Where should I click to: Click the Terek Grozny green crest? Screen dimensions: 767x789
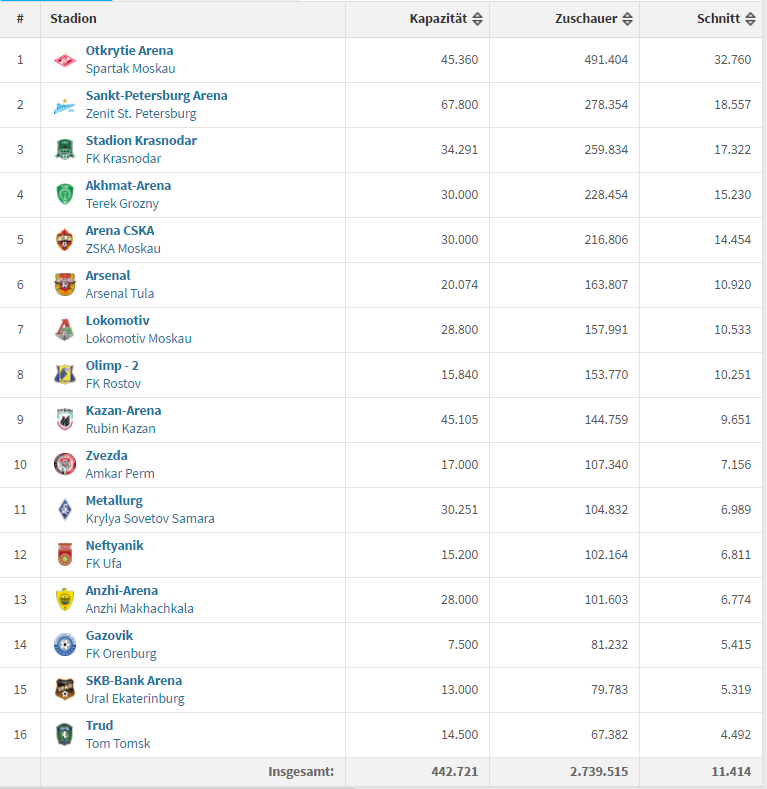coord(65,195)
